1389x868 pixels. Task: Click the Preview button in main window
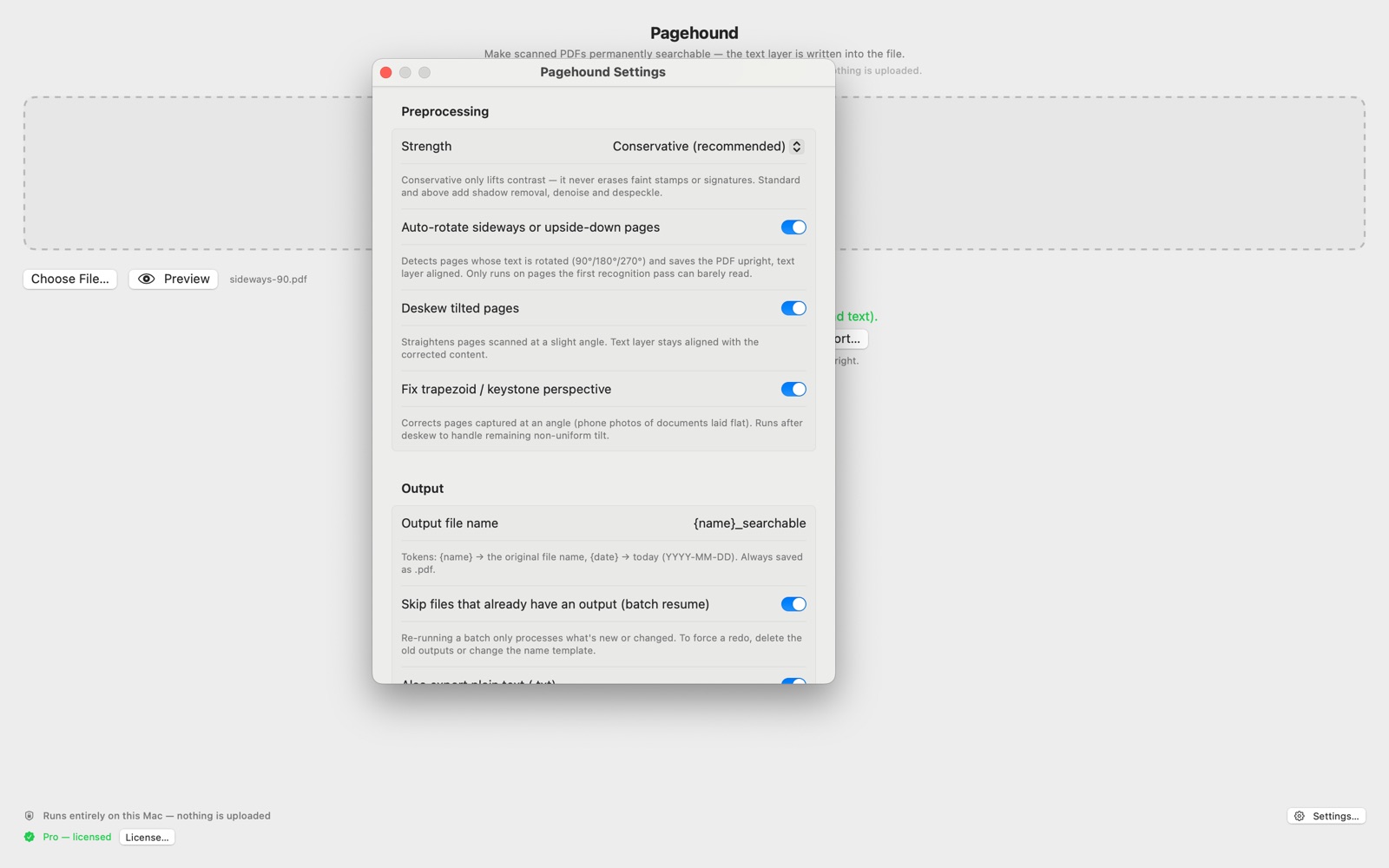[174, 279]
